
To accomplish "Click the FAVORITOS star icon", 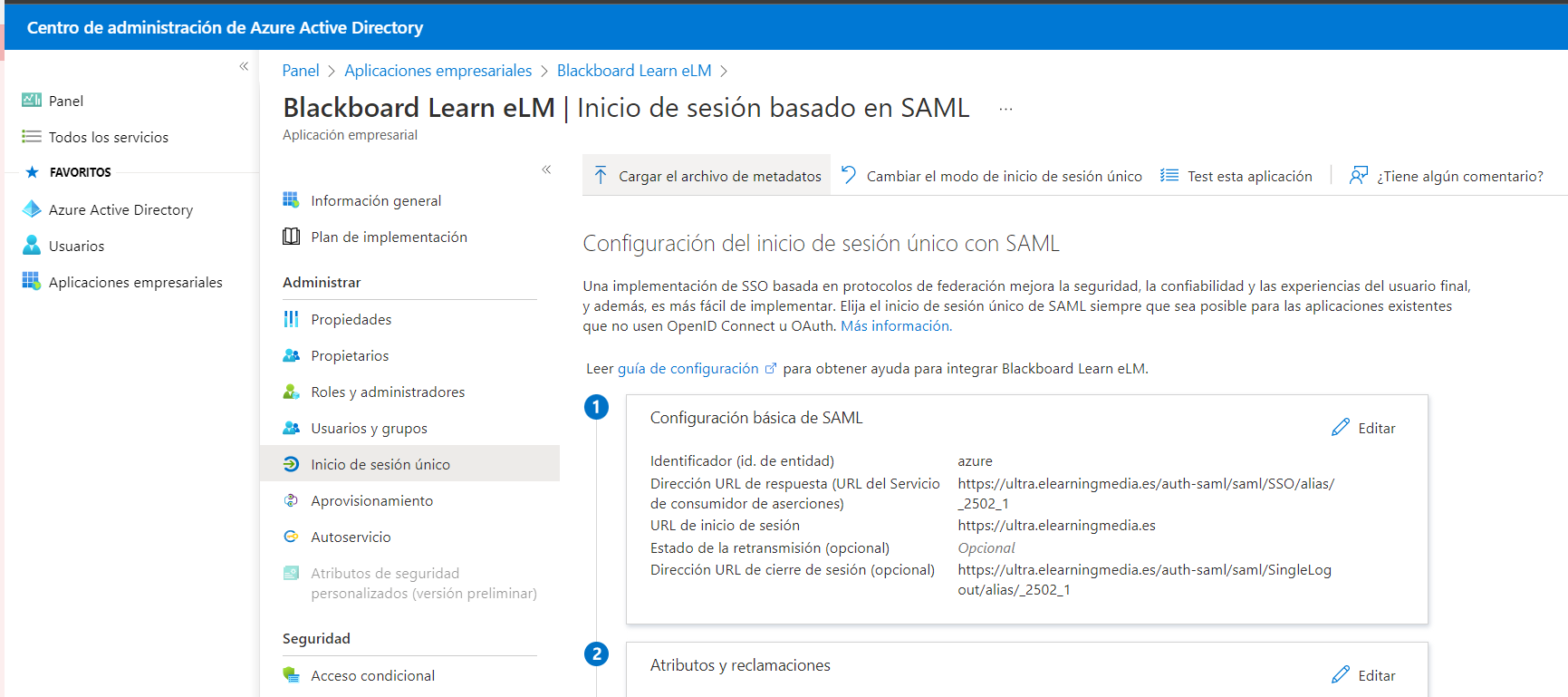I will pos(33,172).
